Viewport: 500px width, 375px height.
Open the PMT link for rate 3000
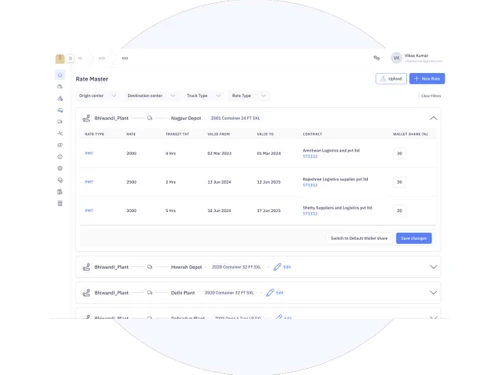point(89,211)
